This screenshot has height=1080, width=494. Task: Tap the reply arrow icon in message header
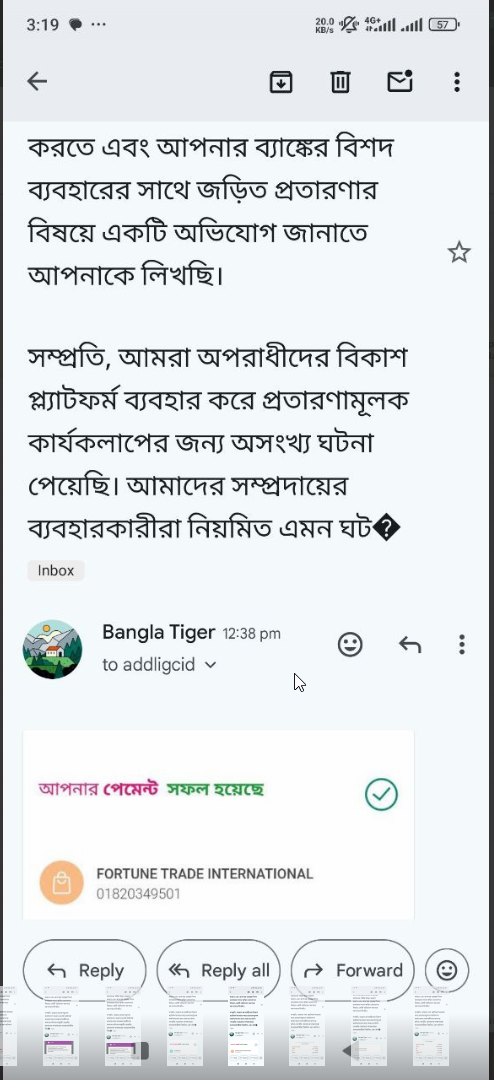[x=410, y=645]
